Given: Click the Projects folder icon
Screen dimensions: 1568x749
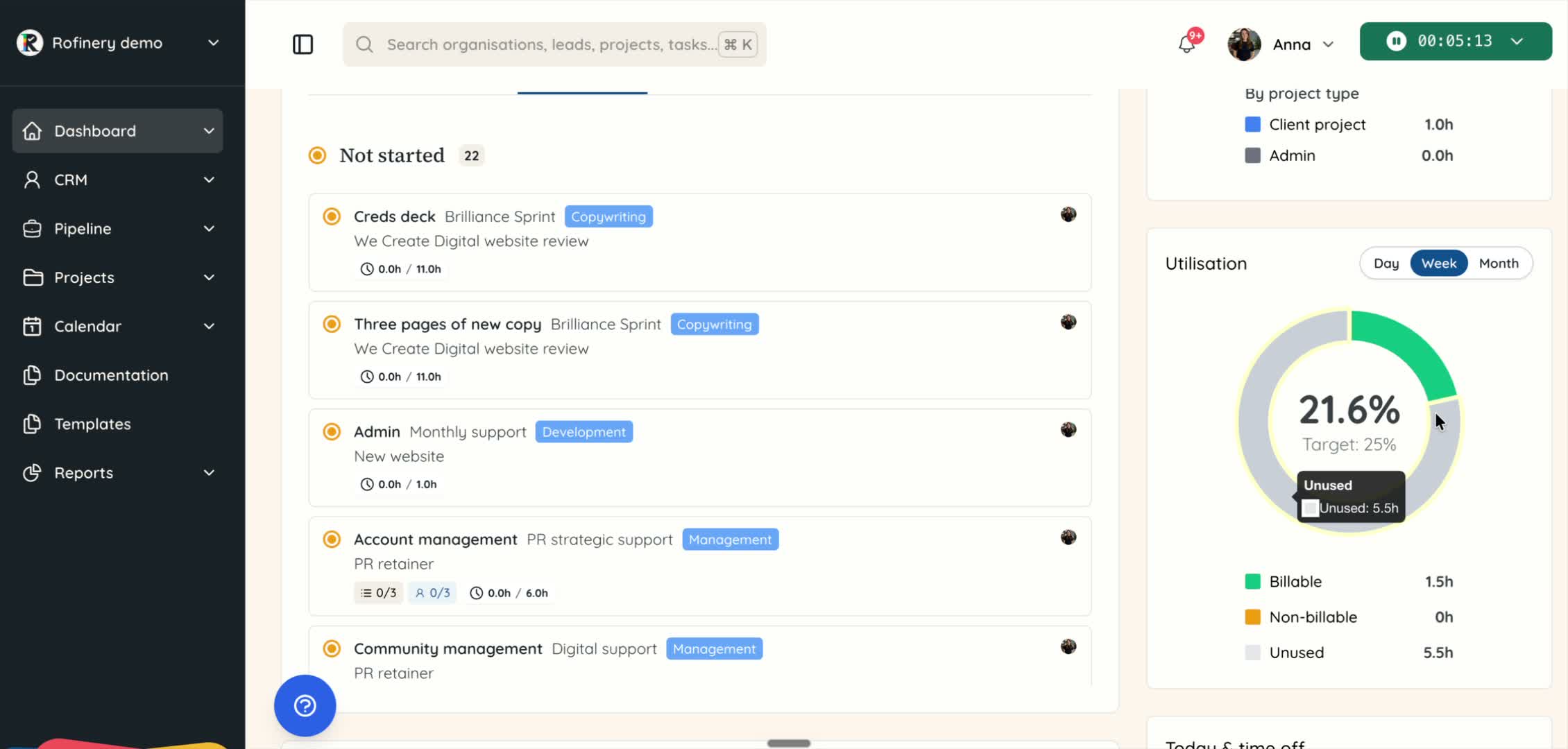Looking at the screenshot, I should [32, 277].
